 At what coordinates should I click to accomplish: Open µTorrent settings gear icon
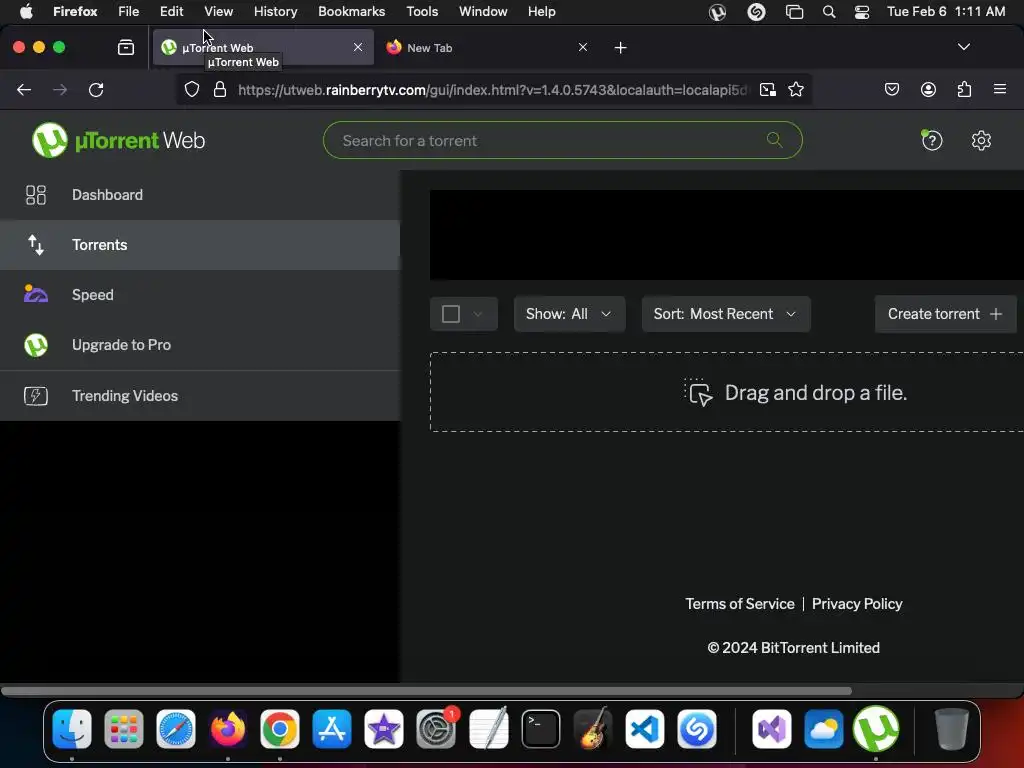(981, 140)
